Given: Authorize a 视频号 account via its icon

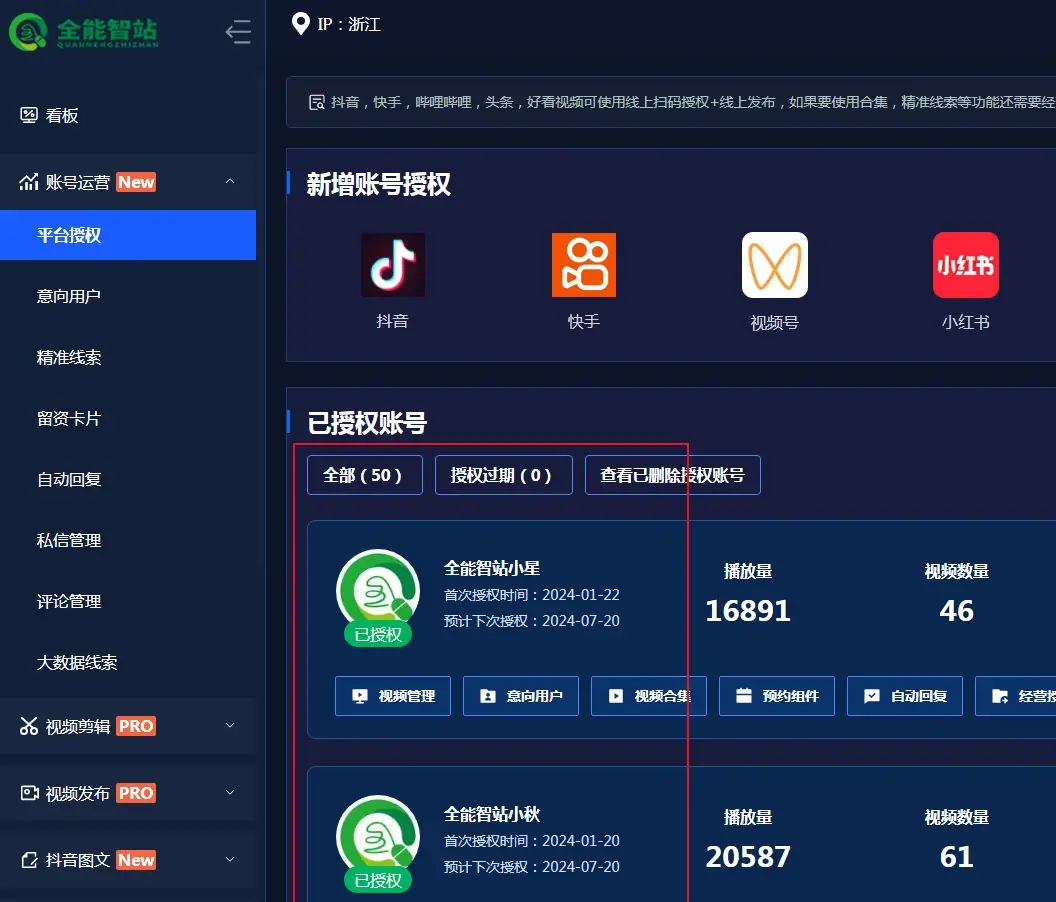Looking at the screenshot, I should click(774, 265).
